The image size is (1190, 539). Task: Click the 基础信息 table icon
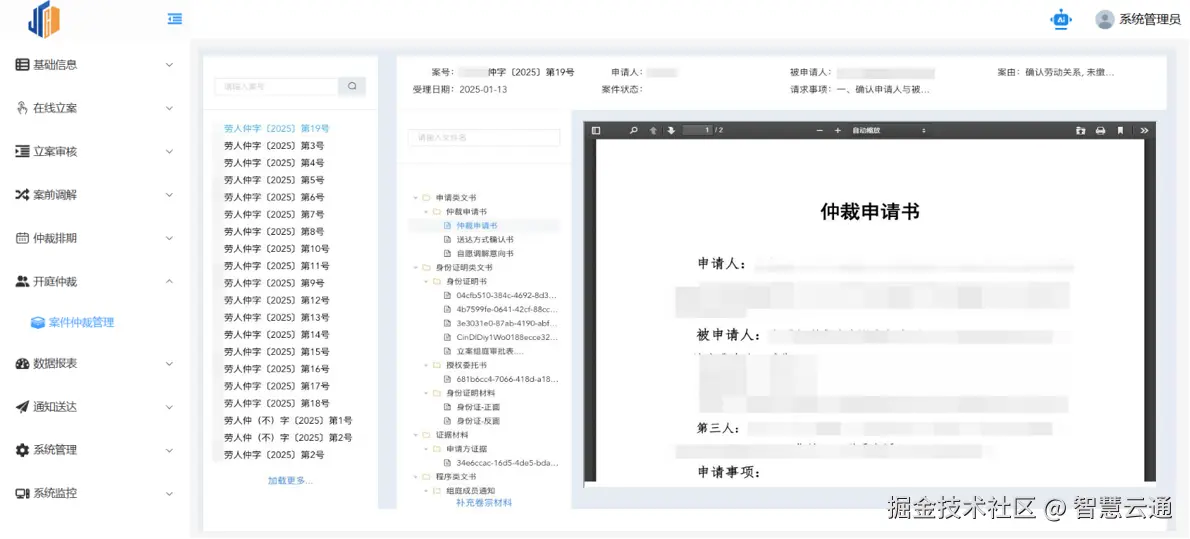point(22,65)
